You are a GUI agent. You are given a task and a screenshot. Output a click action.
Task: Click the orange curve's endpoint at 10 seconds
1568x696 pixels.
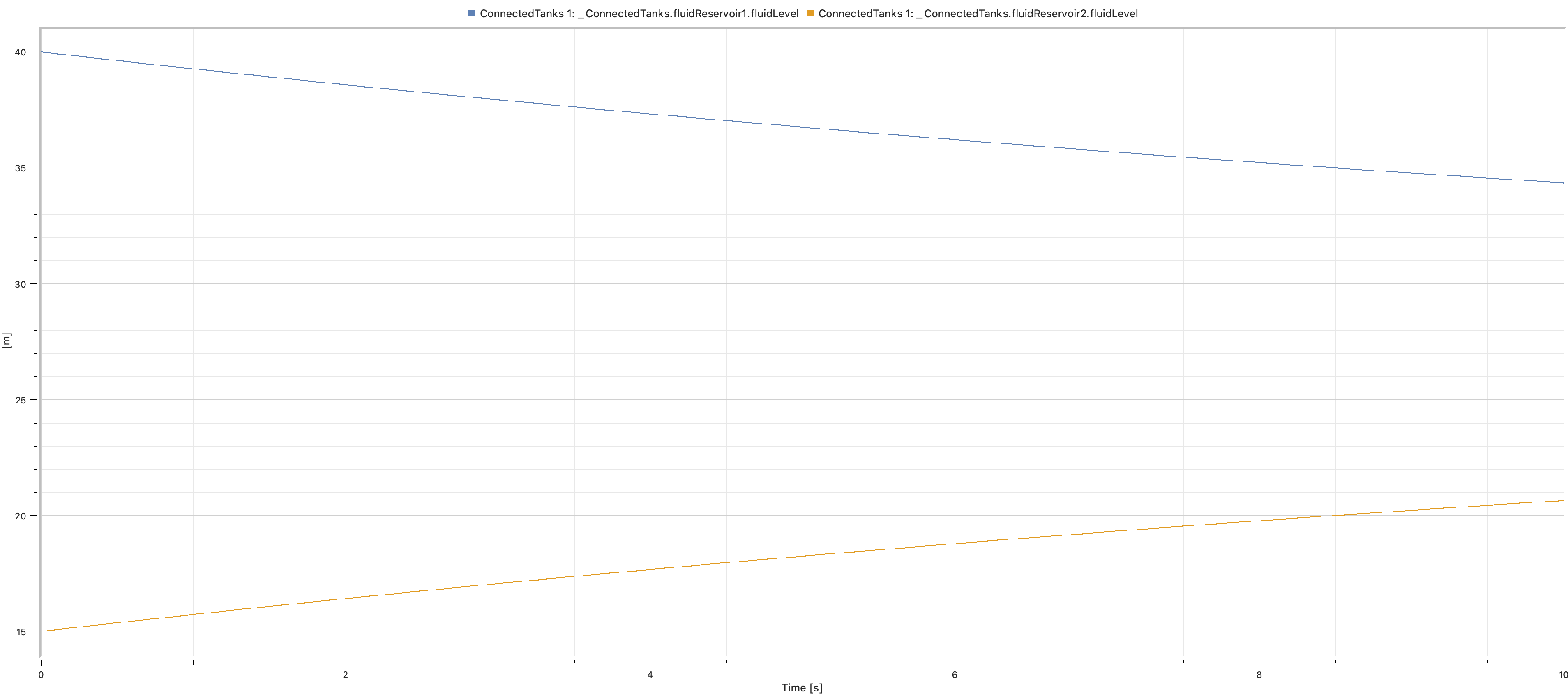coord(1563,501)
